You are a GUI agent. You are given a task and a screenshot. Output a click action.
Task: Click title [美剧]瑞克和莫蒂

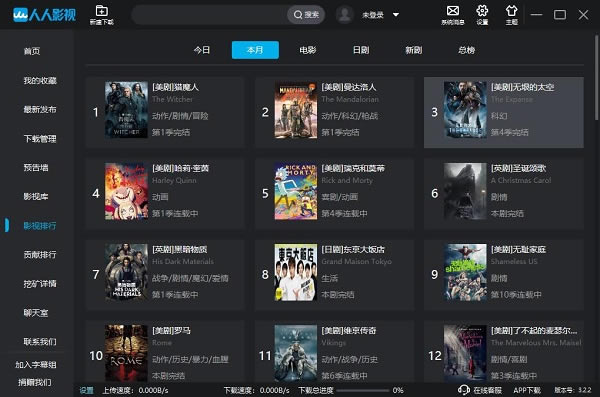pos(353,168)
